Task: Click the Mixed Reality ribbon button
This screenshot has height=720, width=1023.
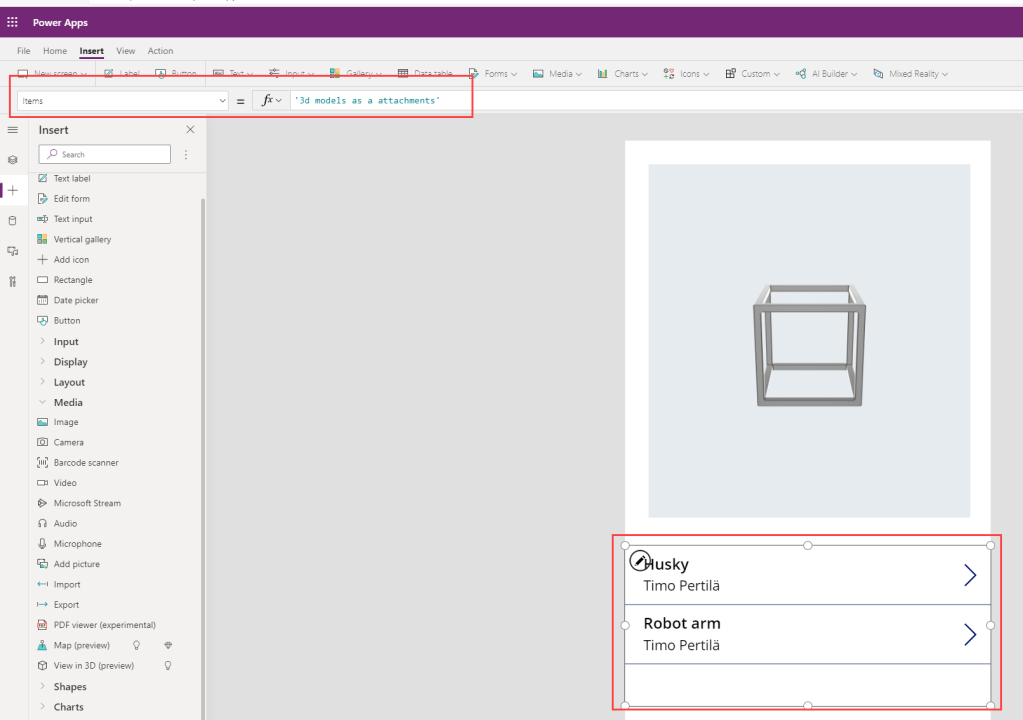Action: point(910,74)
